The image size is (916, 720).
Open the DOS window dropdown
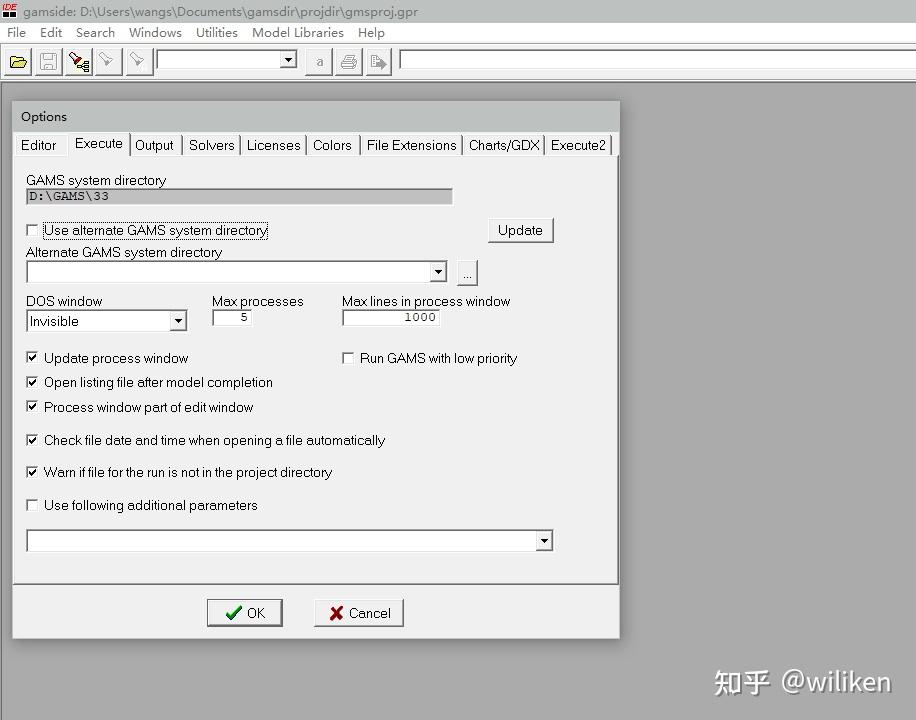(178, 320)
